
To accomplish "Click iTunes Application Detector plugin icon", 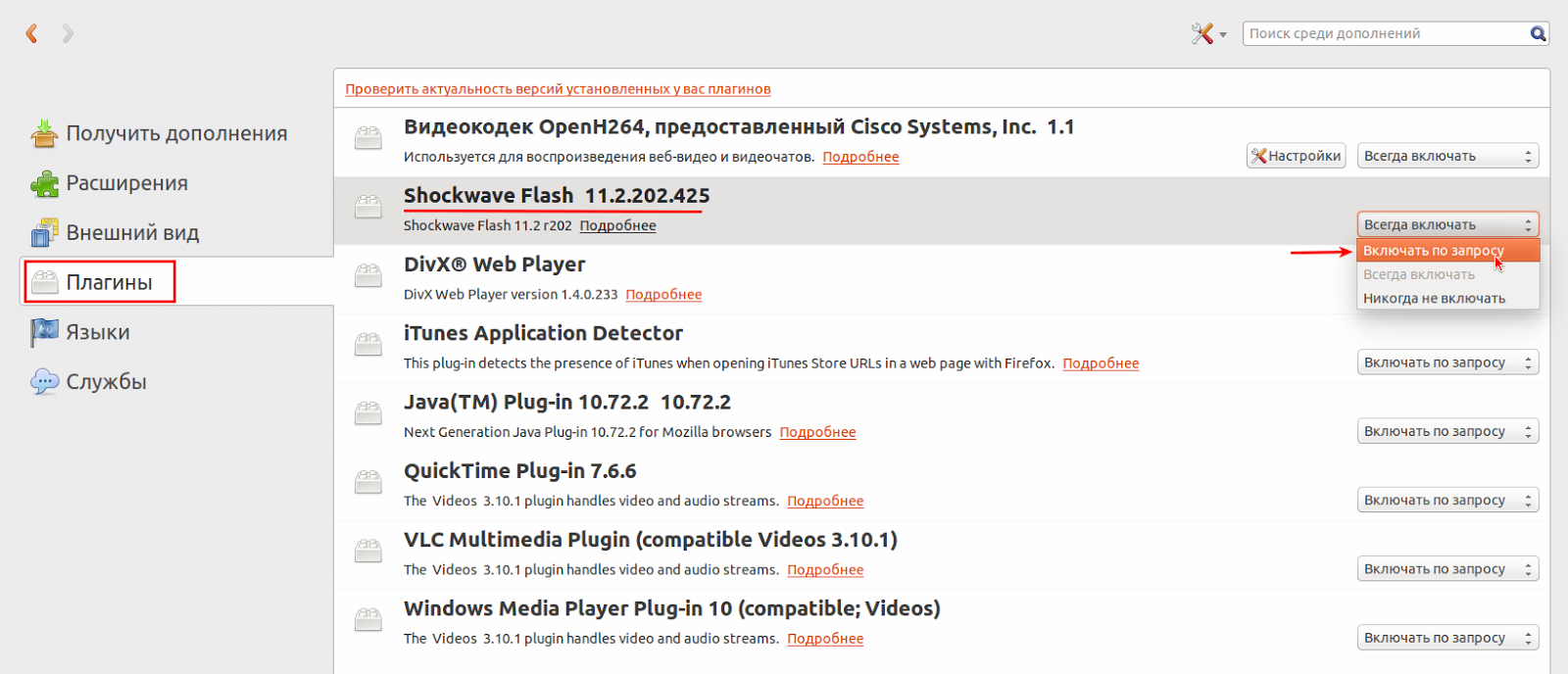I will (x=368, y=344).
